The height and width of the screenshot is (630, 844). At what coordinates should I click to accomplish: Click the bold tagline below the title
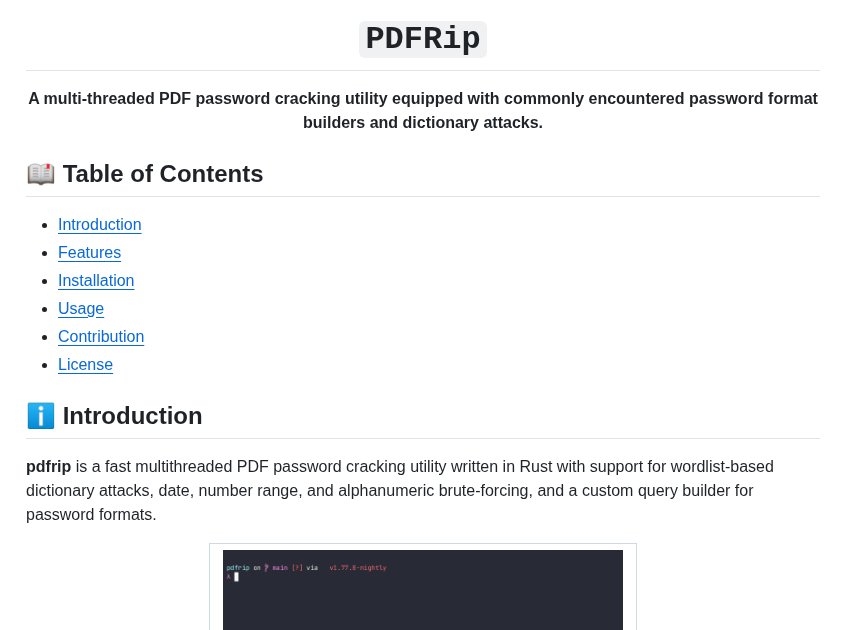[423, 110]
